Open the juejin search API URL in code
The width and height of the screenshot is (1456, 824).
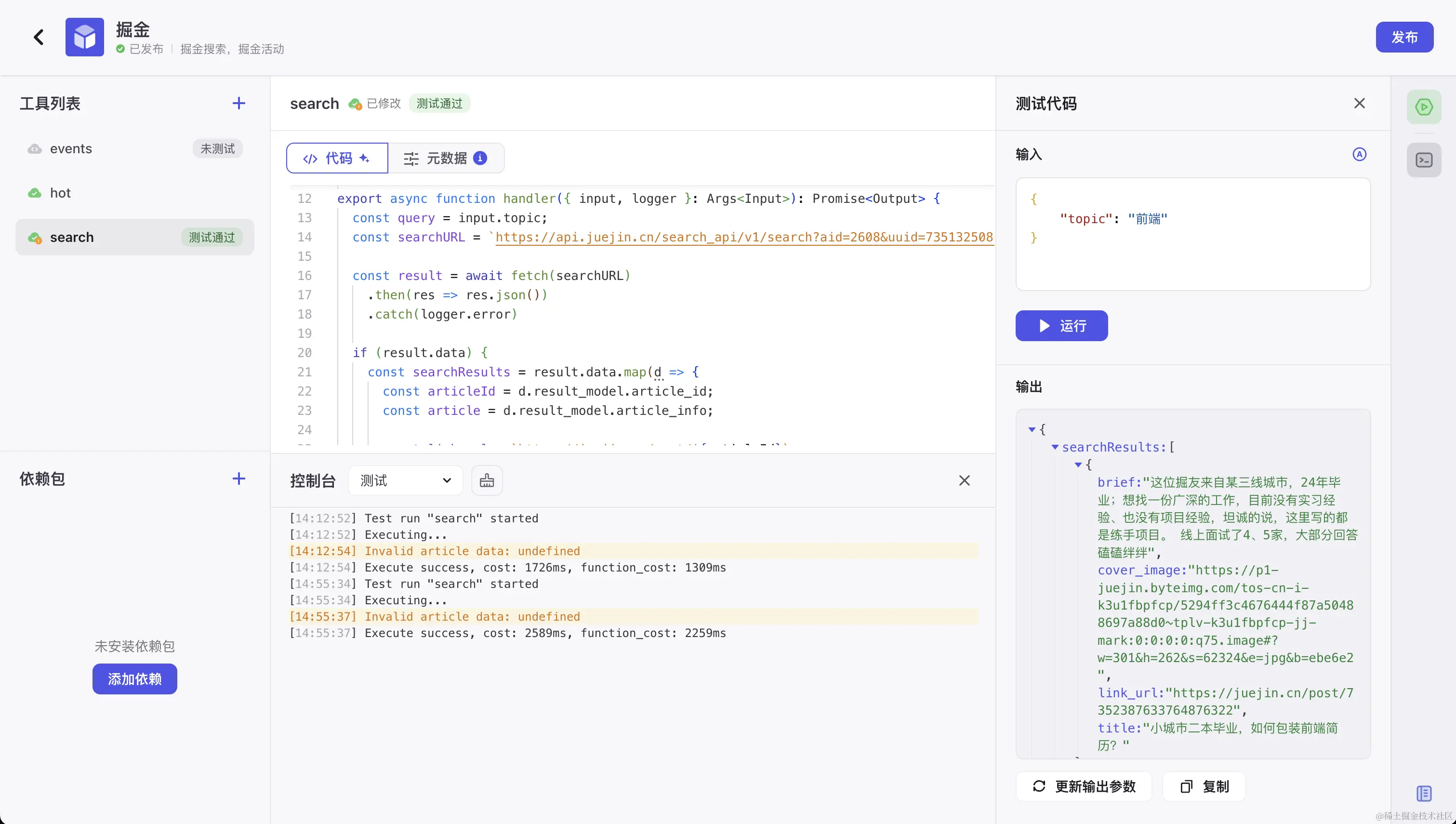(x=744, y=237)
